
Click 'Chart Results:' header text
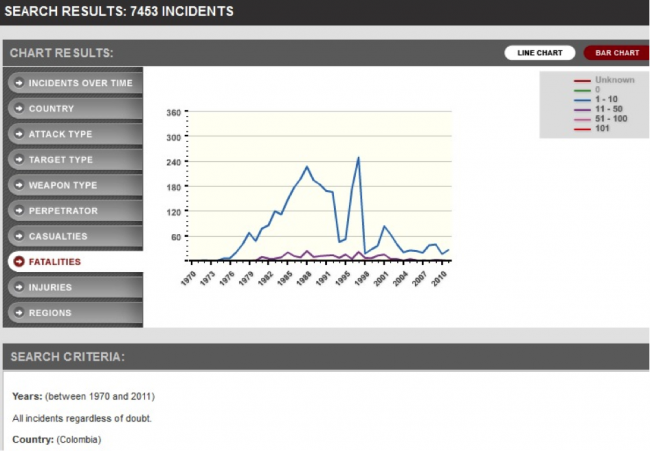[61, 53]
